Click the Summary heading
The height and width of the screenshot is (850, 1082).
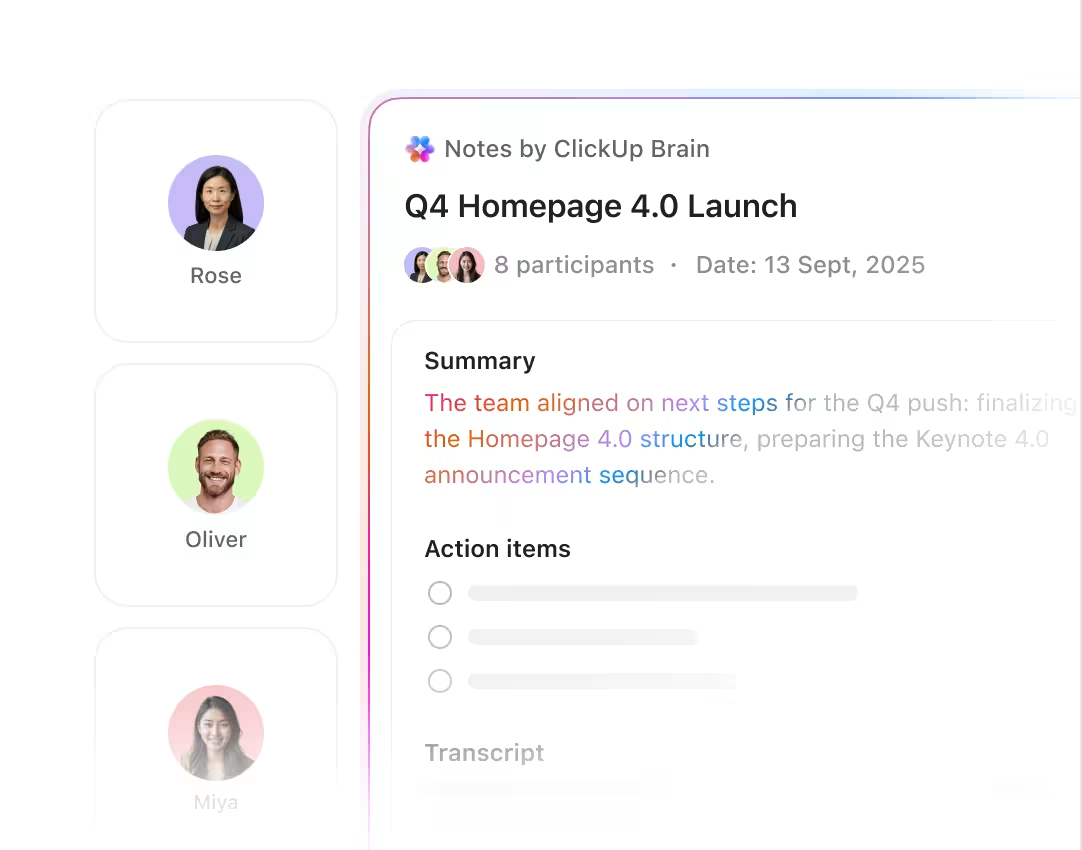coord(480,361)
